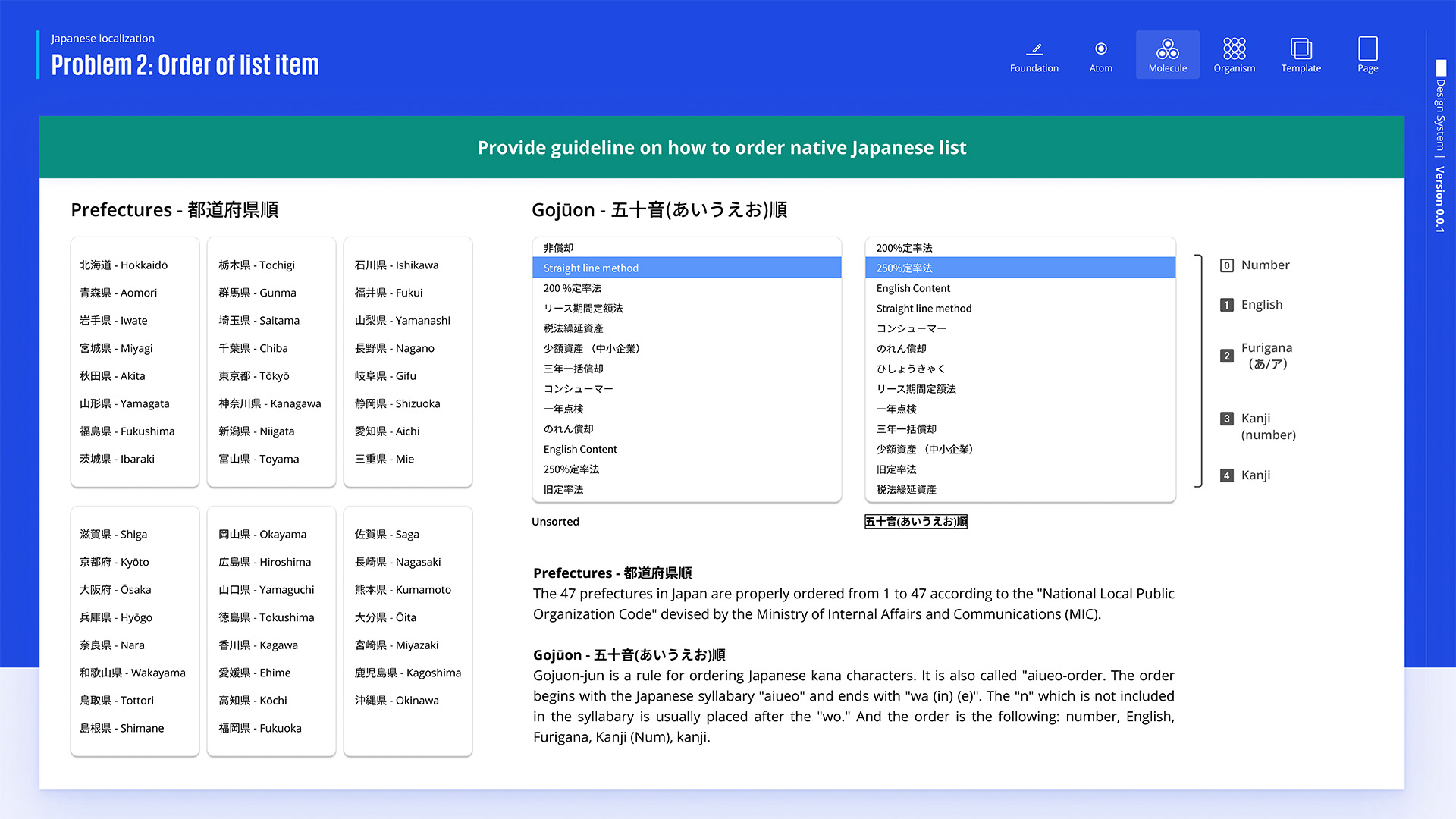Open the Organism grid icon
The height and width of the screenshot is (819, 1456).
(x=1235, y=49)
